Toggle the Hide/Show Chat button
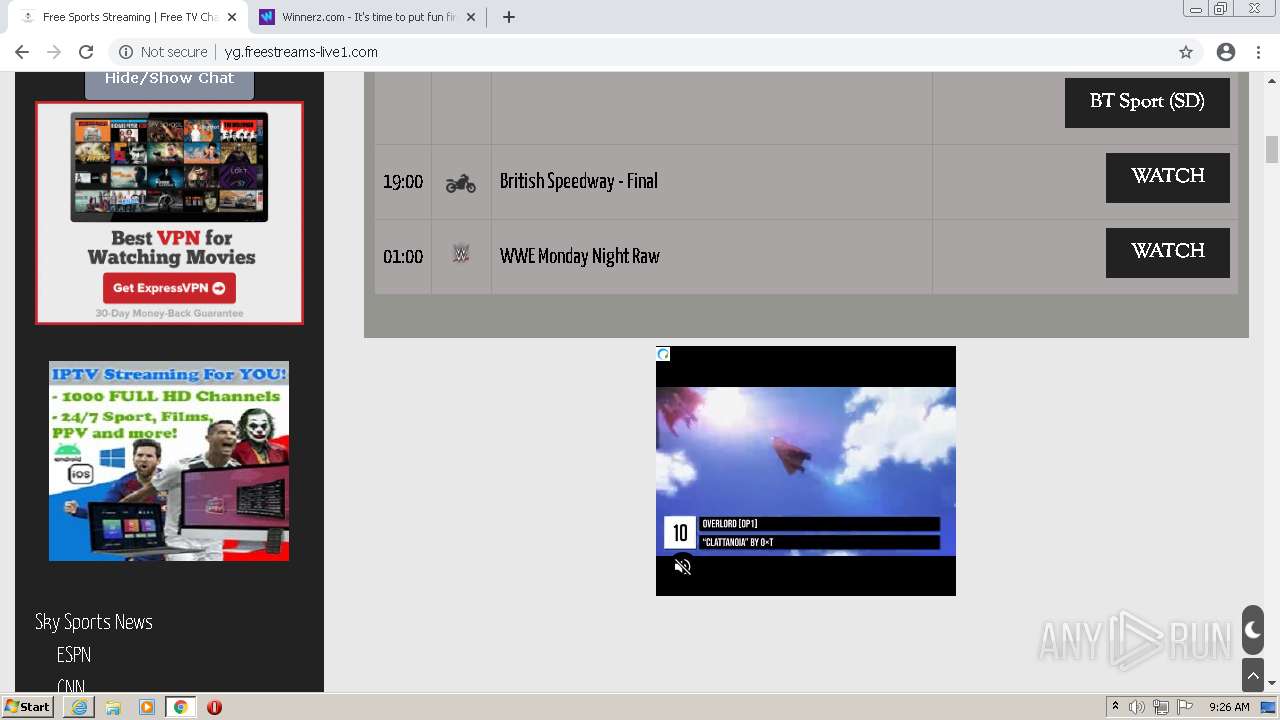Screen dimensions: 1280x720 click(x=169, y=82)
